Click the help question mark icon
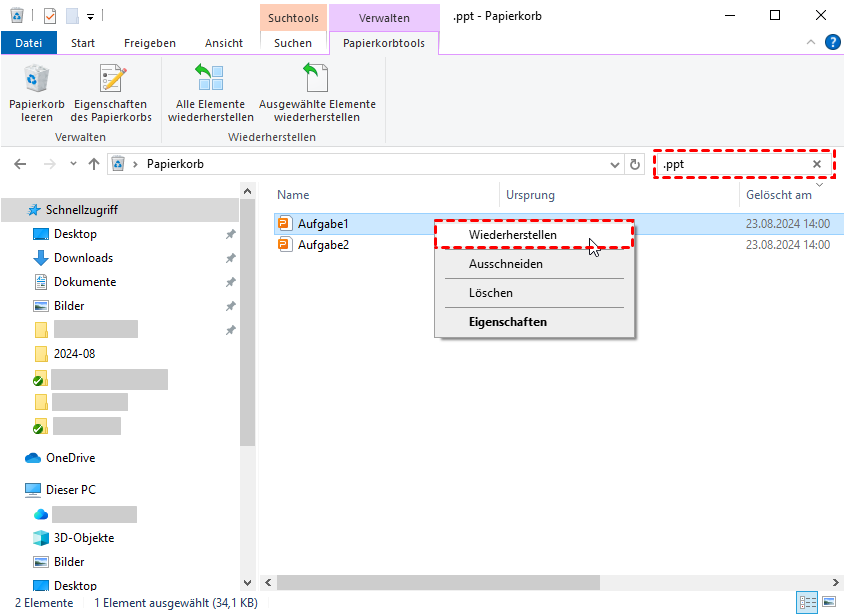 coord(832,42)
